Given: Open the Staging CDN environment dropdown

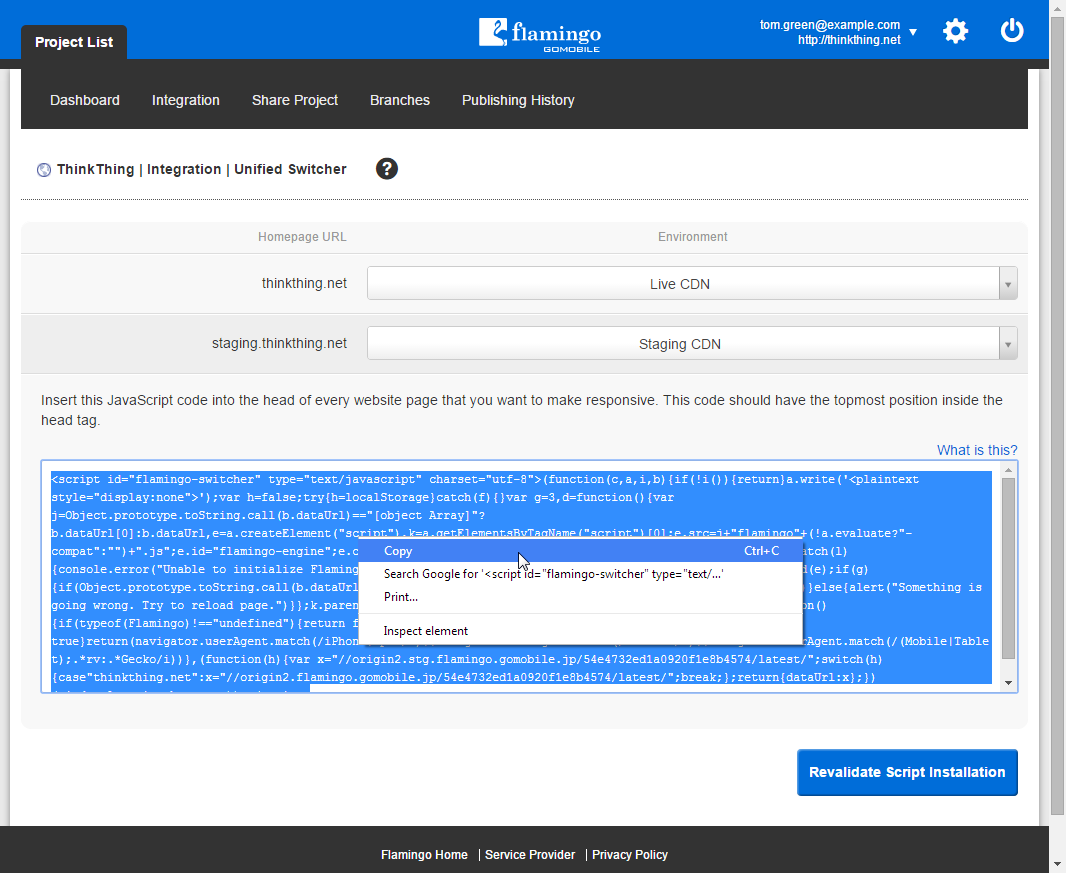Looking at the screenshot, I should (692, 343).
